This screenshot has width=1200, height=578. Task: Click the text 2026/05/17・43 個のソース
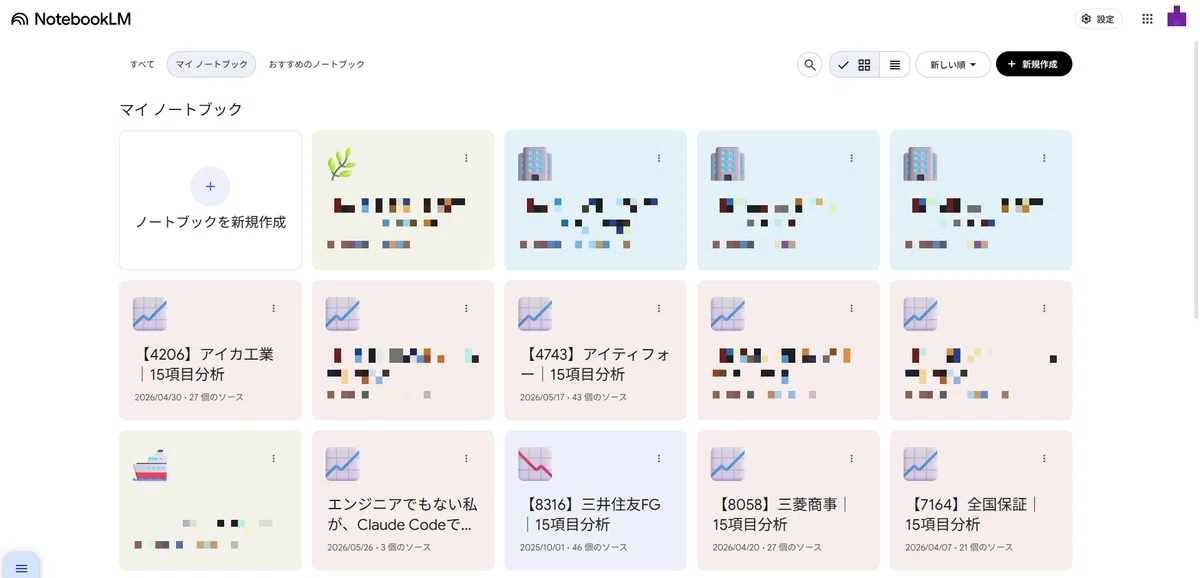pyautogui.click(x=574, y=397)
